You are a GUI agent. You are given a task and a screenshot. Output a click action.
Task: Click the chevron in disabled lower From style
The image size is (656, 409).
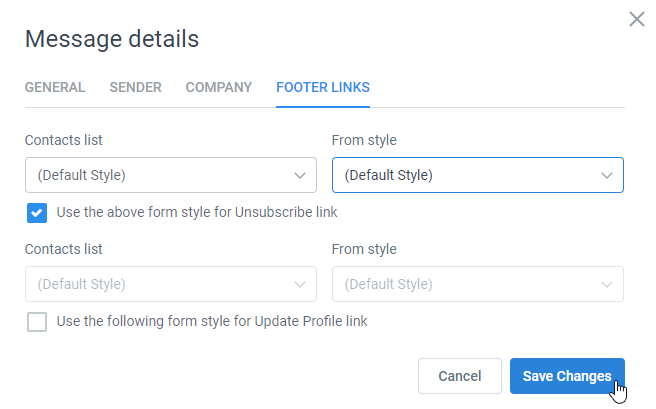(607, 285)
